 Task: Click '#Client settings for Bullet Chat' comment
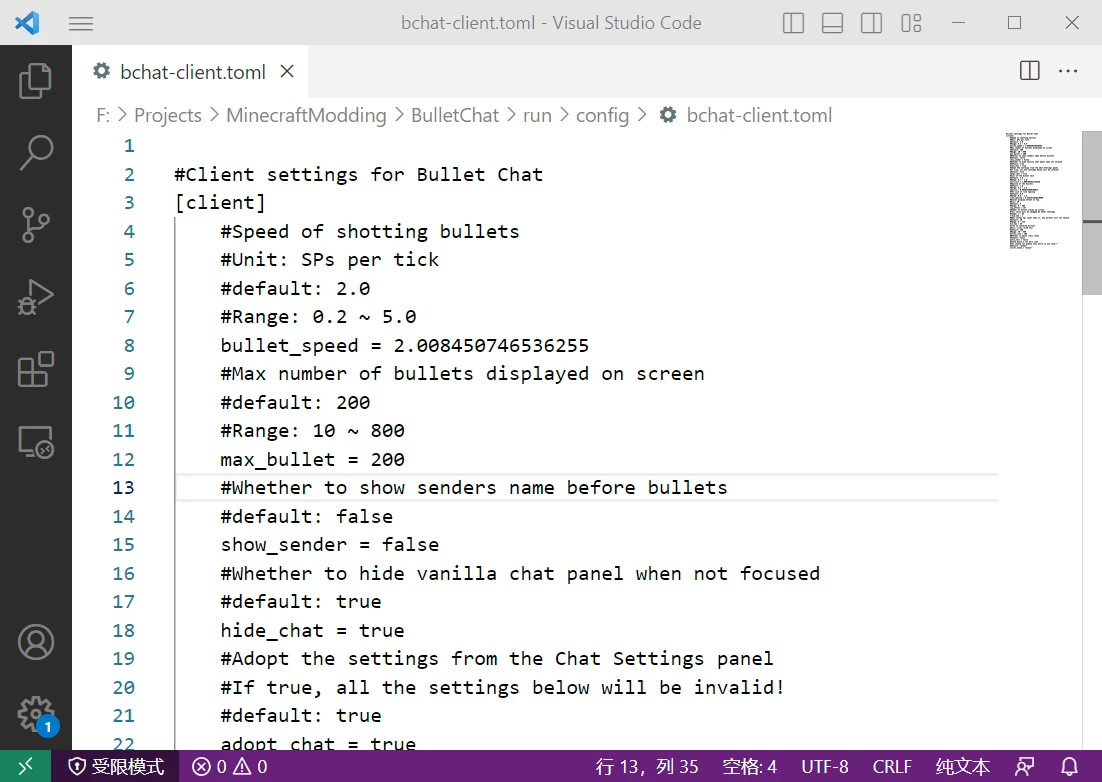358,174
